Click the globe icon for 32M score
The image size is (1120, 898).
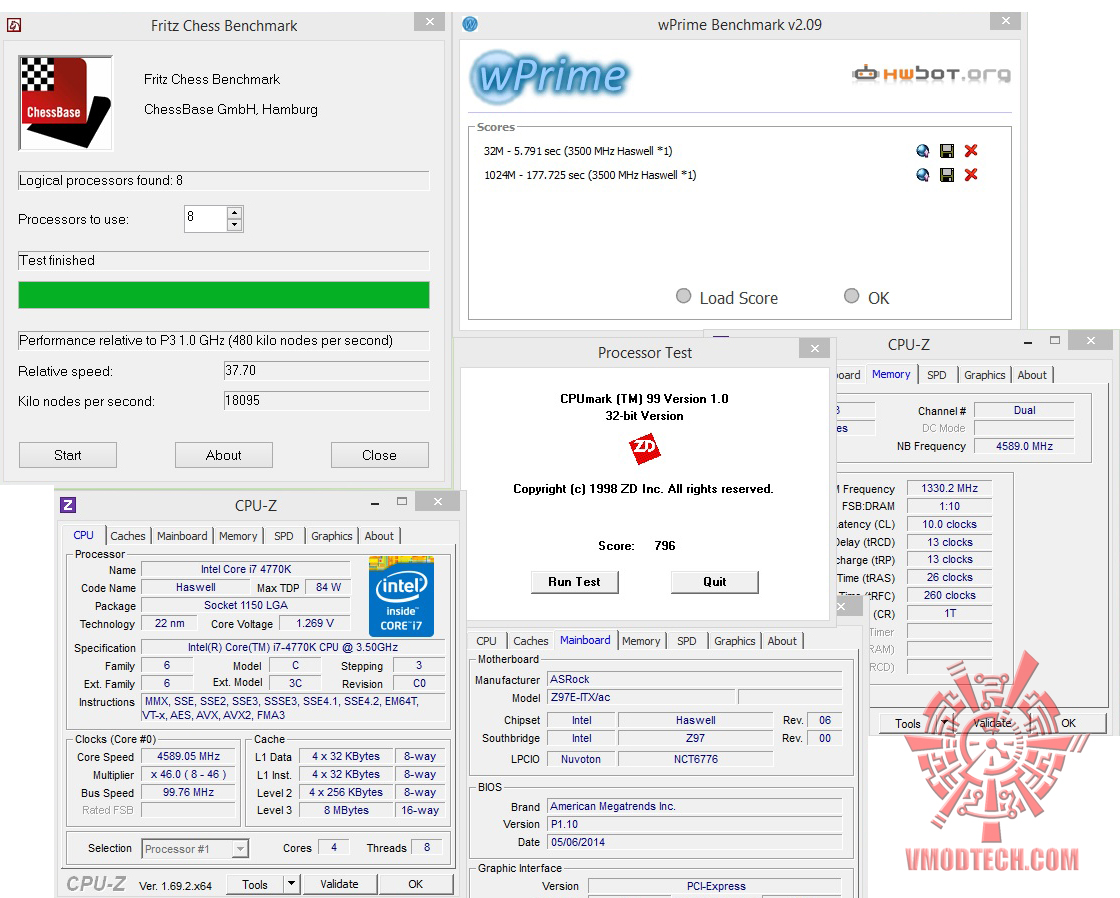tap(922, 151)
